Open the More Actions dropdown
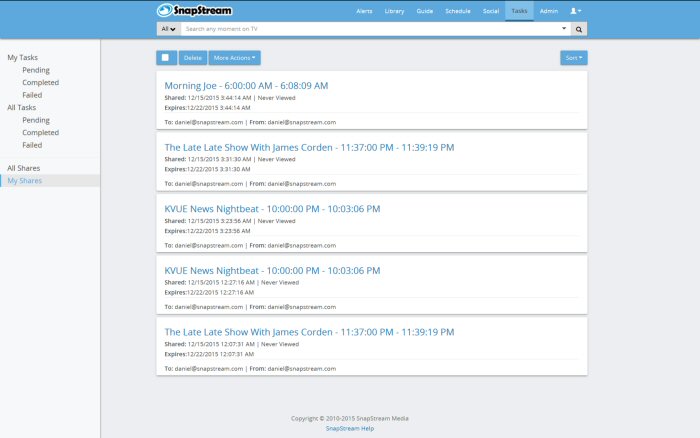Viewport: 700px width, 438px height. pos(234,58)
